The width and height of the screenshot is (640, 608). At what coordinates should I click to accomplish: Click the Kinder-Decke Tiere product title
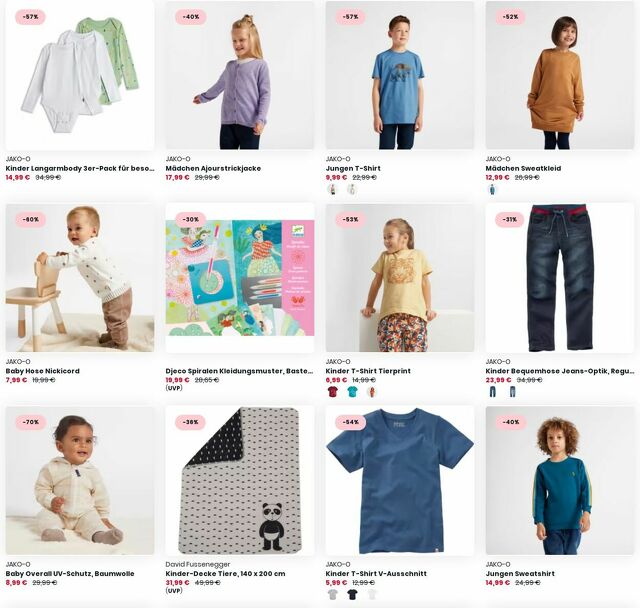point(225,573)
